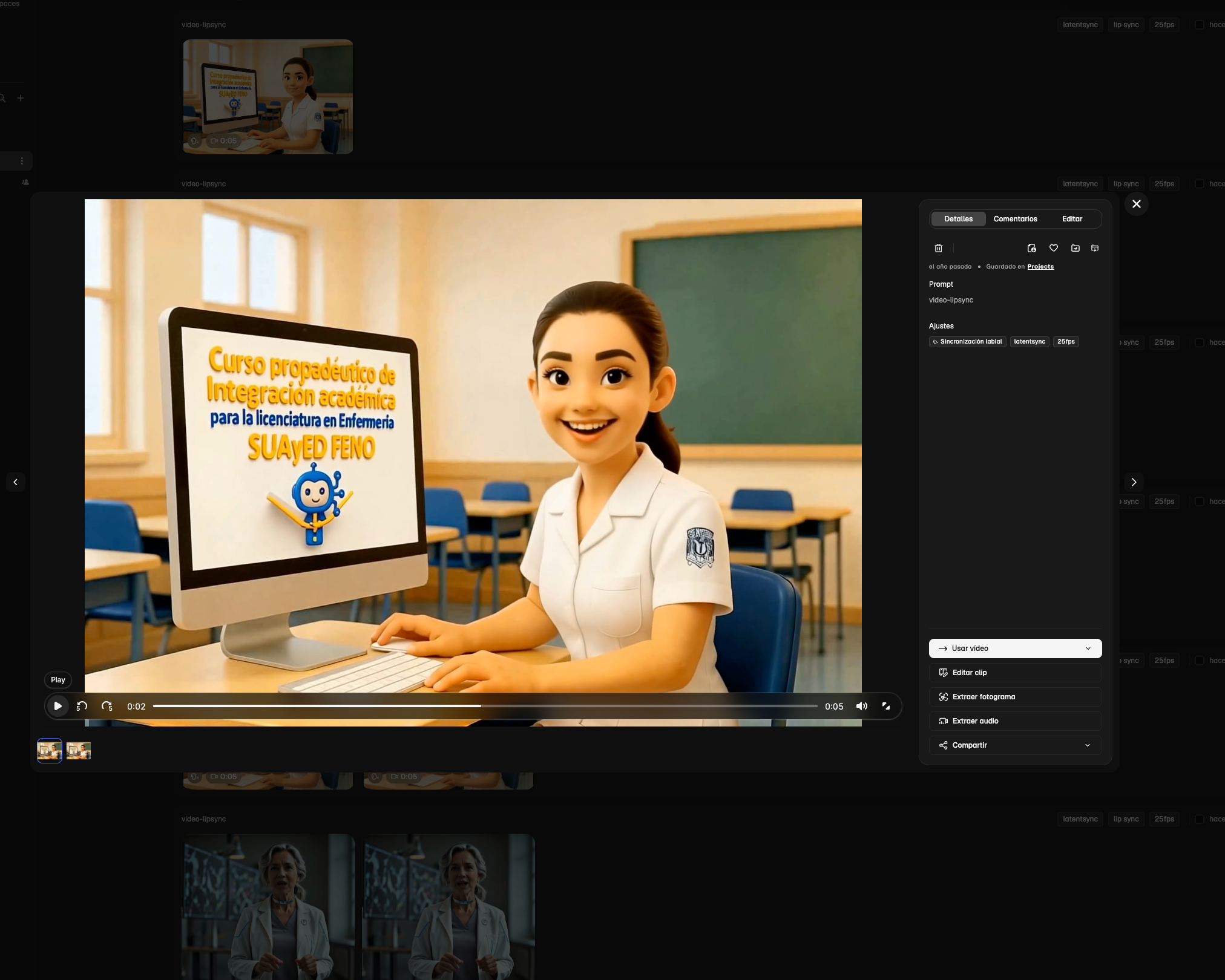Click the latentsync tag under Ajustes
Image resolution: width=1225 pixels, height=980 pixels.
pyautogui.click(x=1030, y=342)
